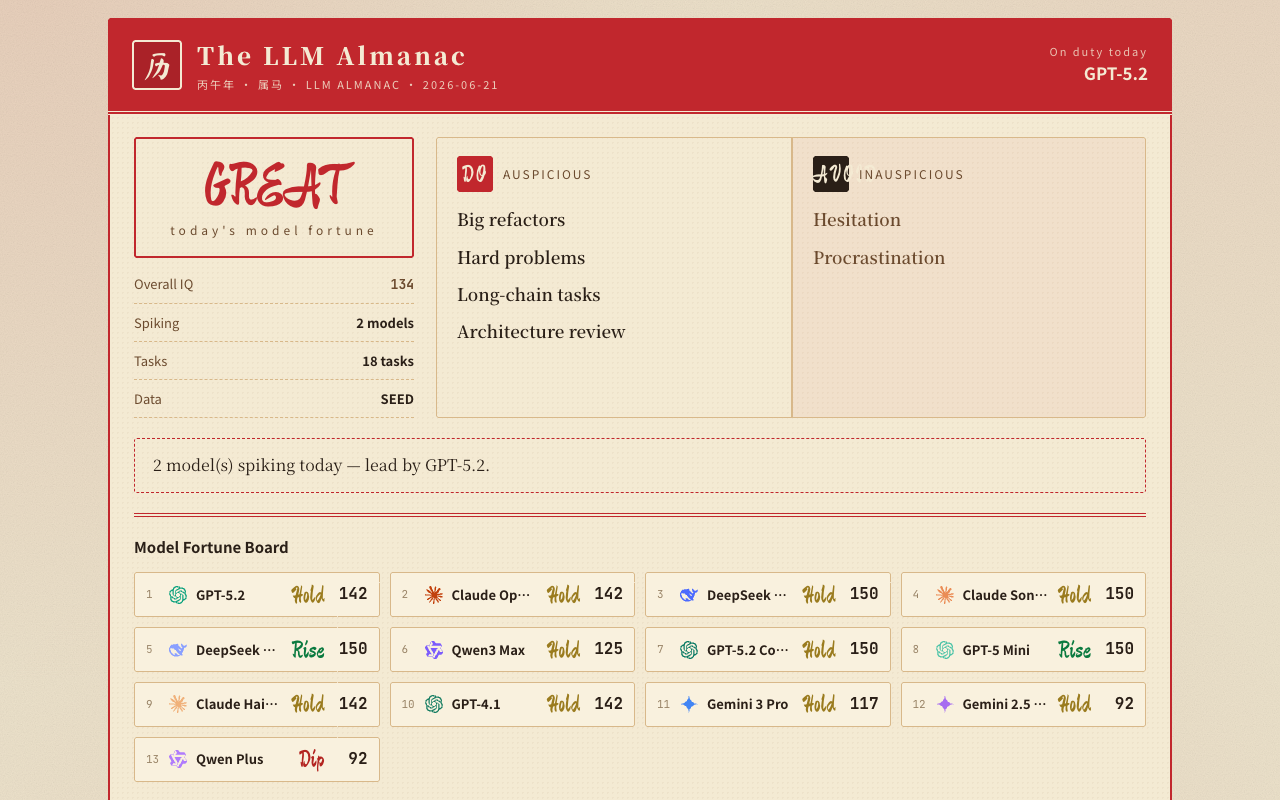Click the Claude Op··· starburst logo

tap(434, 595)
